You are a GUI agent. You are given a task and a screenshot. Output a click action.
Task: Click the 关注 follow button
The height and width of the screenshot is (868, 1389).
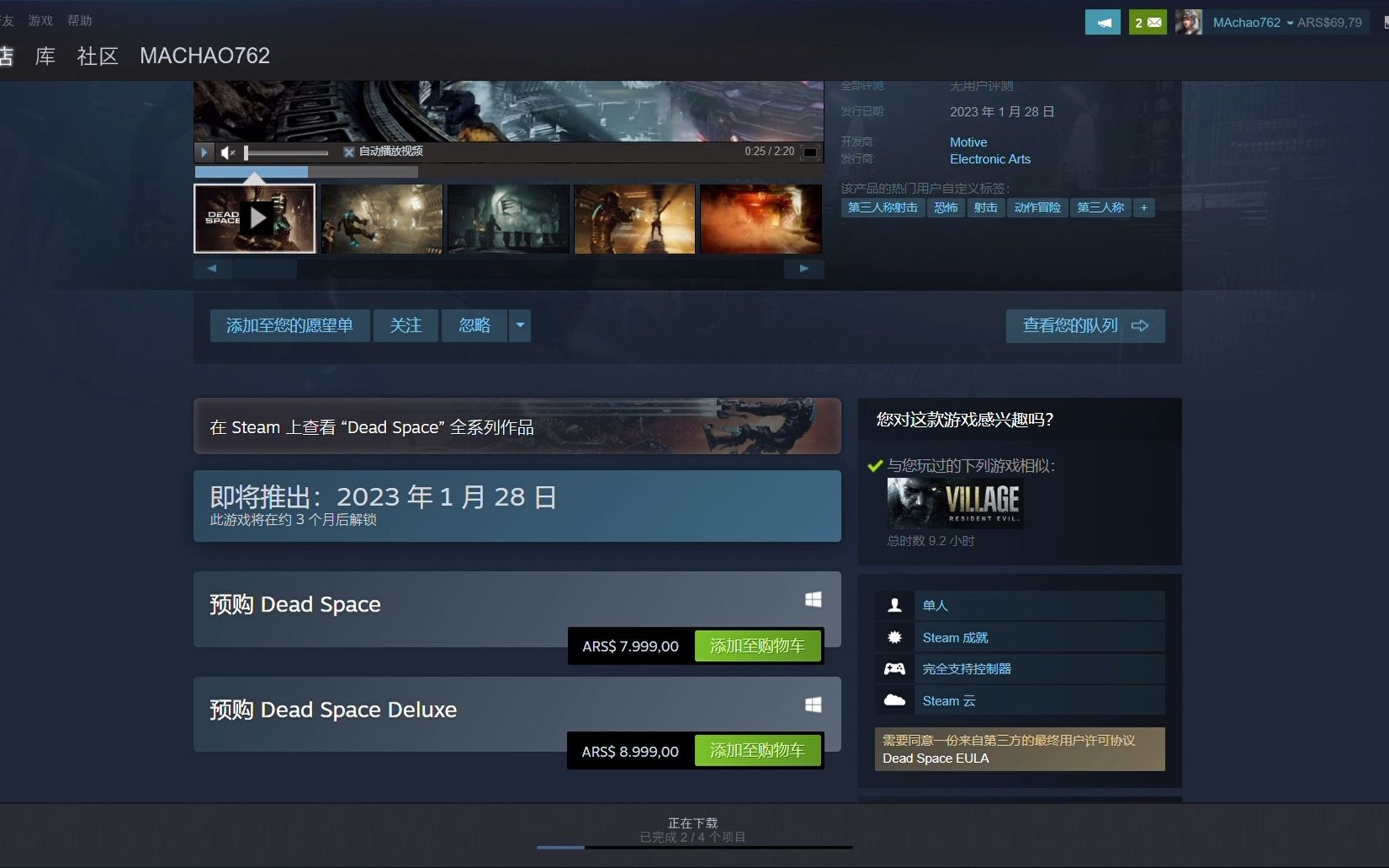(x=406, y=325)
